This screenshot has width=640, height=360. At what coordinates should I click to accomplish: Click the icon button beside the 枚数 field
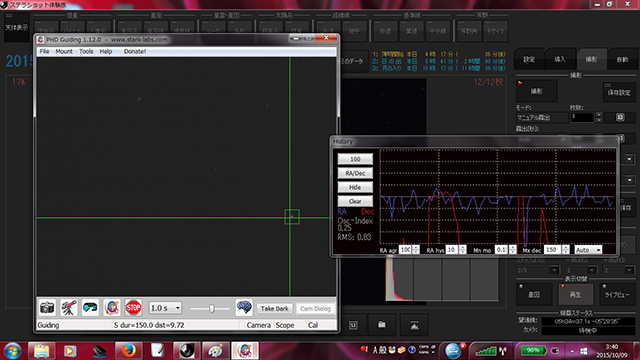point(620,118)
